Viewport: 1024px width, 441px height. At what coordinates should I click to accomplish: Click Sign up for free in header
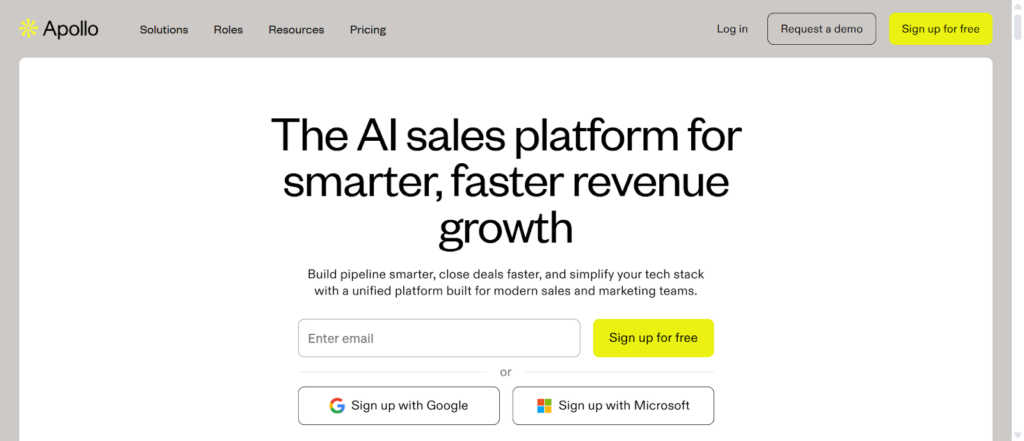(940, 29)
